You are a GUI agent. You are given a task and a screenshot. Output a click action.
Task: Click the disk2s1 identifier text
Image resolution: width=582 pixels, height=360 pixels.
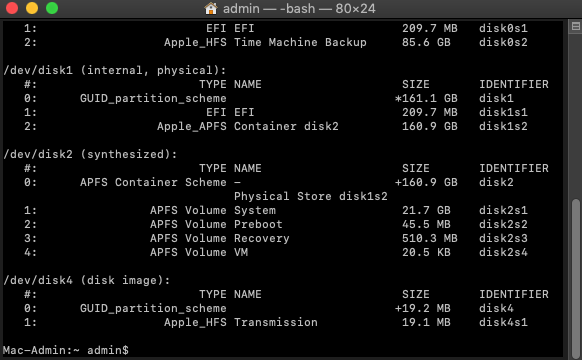click(x=503, y=210)
